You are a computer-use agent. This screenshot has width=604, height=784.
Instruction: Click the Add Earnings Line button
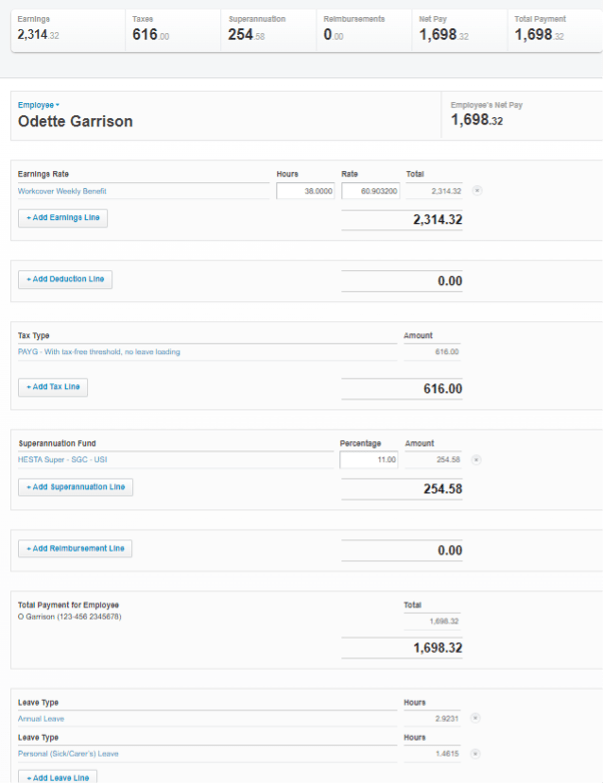[x=63, y=218]
